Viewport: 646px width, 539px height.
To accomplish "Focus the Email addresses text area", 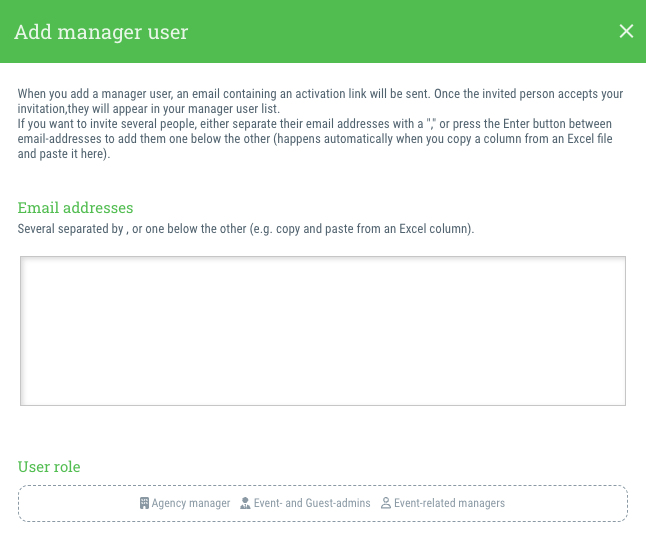I will click(323, 331).
